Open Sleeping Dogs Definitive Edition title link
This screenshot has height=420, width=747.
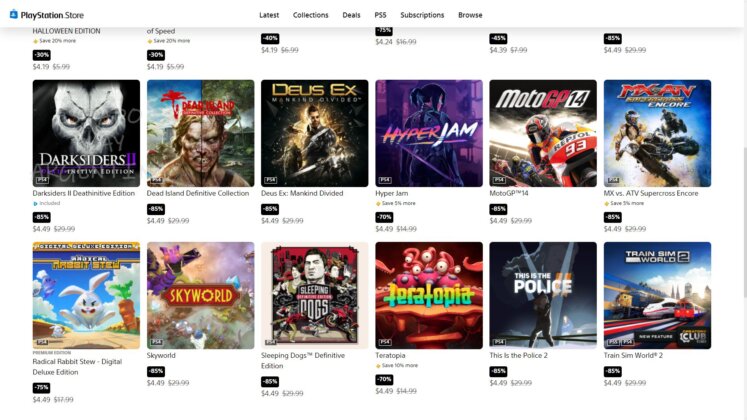[303, 361]
